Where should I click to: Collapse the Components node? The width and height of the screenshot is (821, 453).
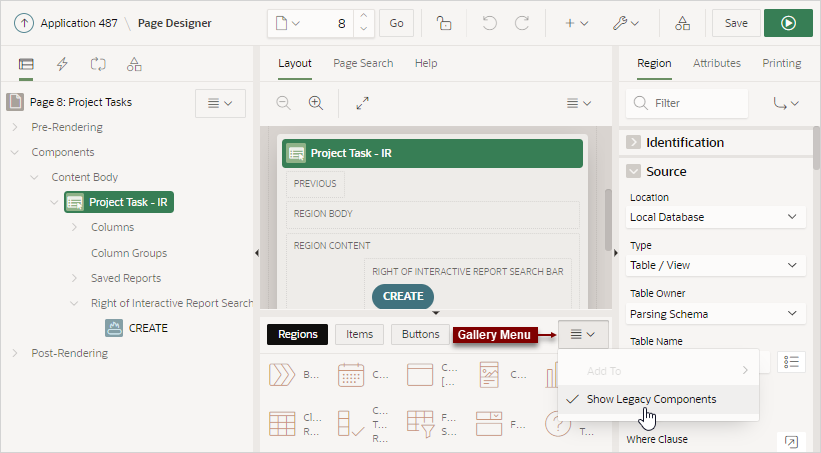pos(15,152)
